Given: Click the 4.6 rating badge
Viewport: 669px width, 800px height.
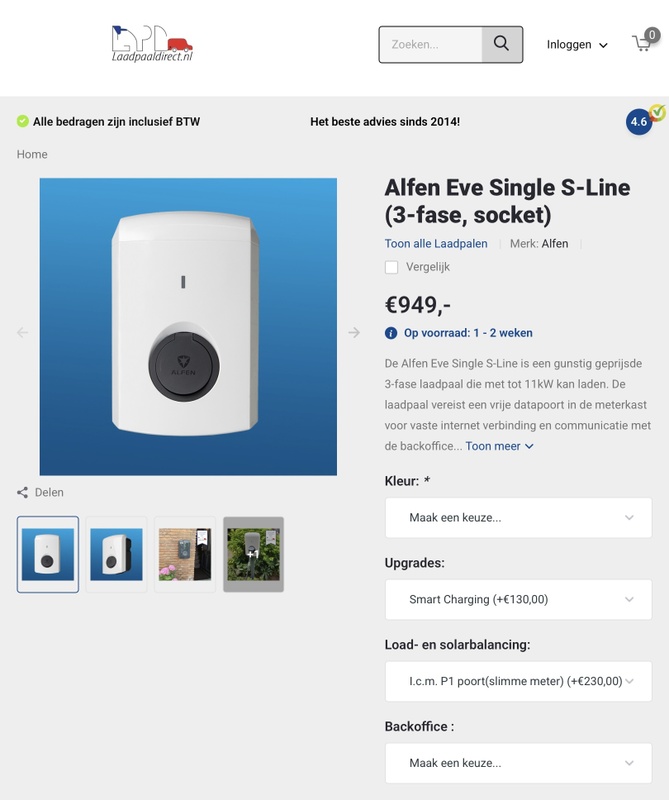Looking at the screenshot, I should [x=639, y=122].
